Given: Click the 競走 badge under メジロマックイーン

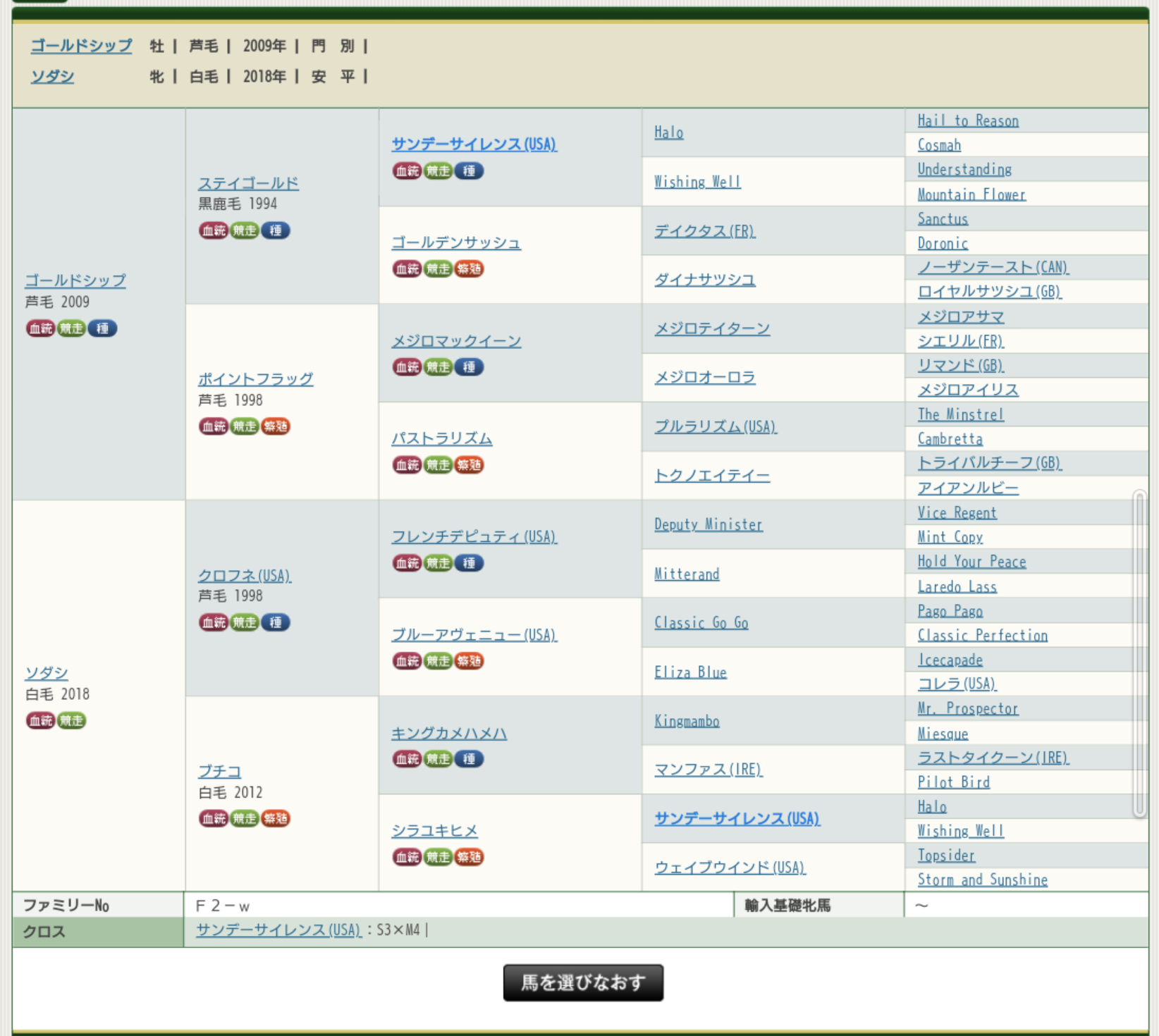Looking at the screenshot, I should (x=438, y=367).
